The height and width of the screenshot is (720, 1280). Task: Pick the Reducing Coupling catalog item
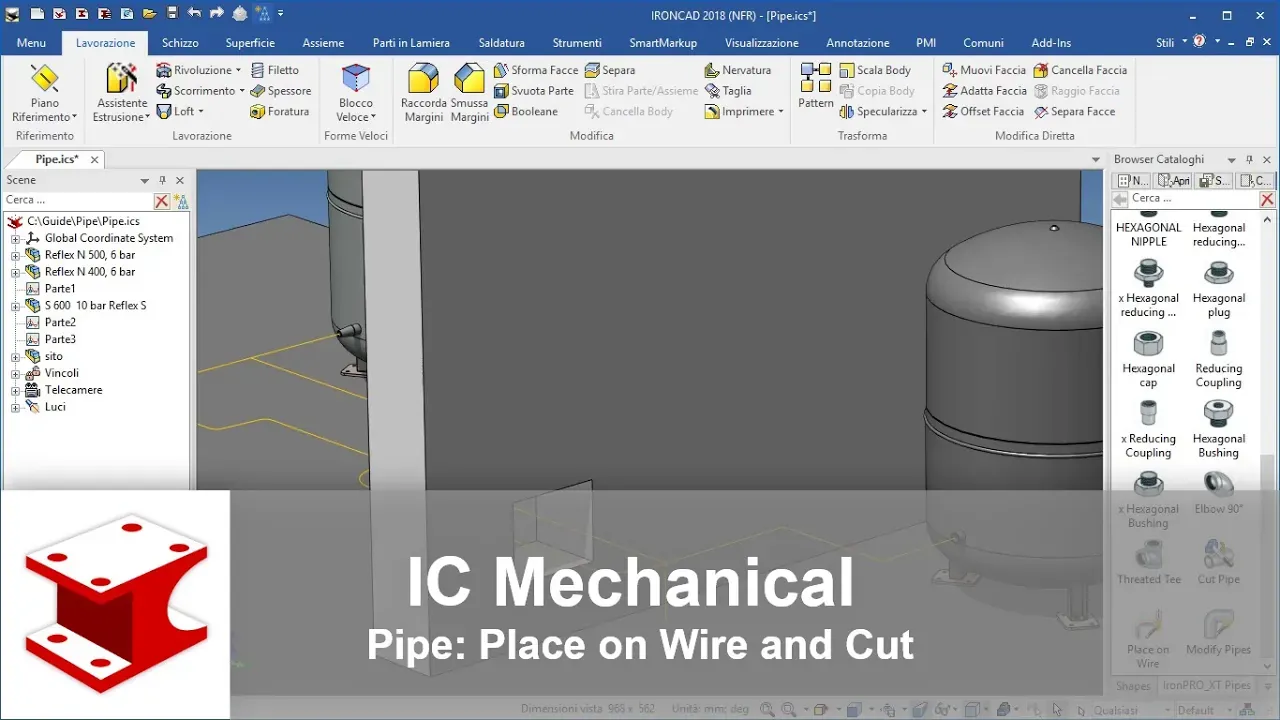coord(1218,360)
